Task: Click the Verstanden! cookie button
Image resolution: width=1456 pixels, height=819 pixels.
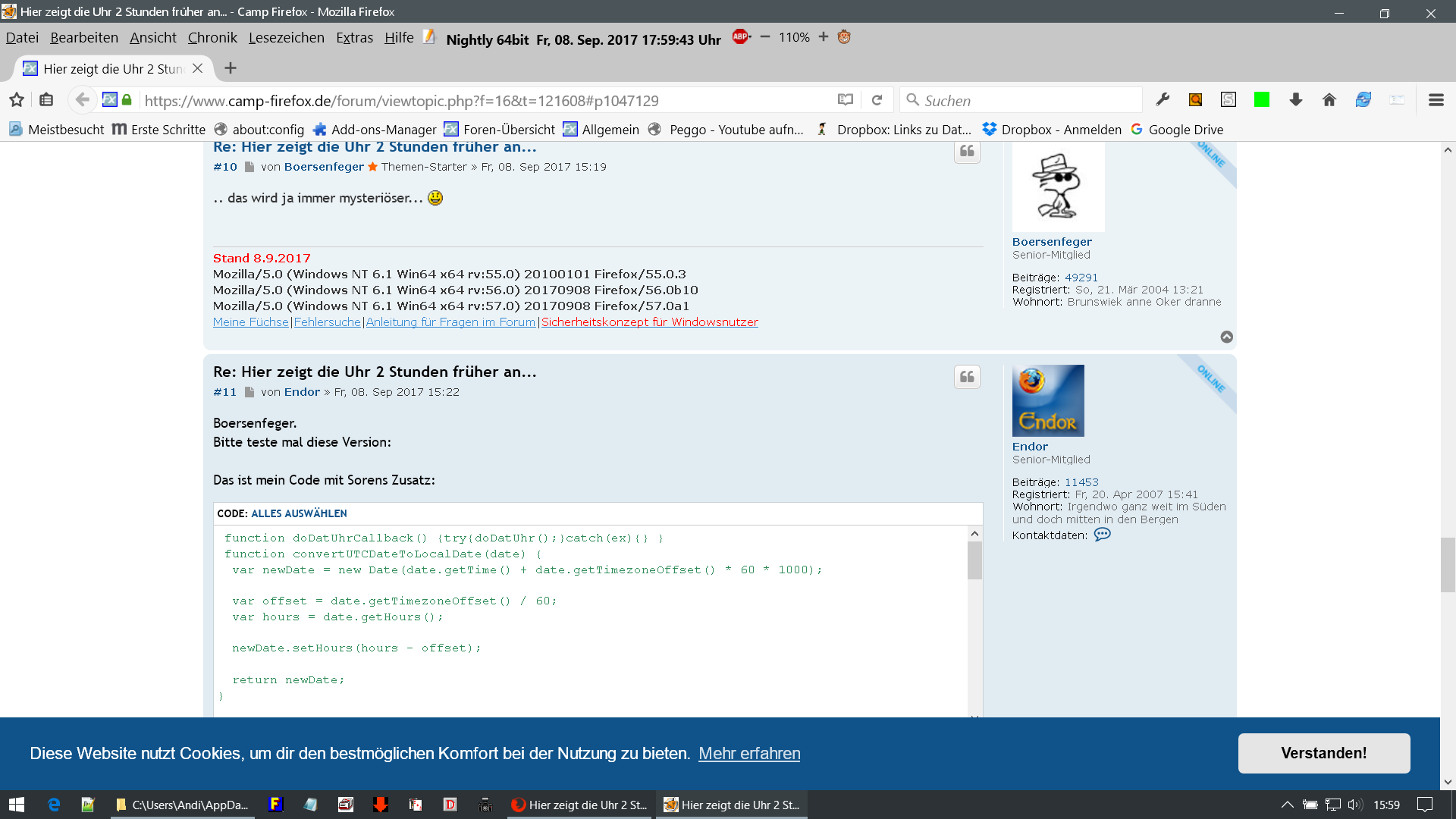Action: [1323, 753]
